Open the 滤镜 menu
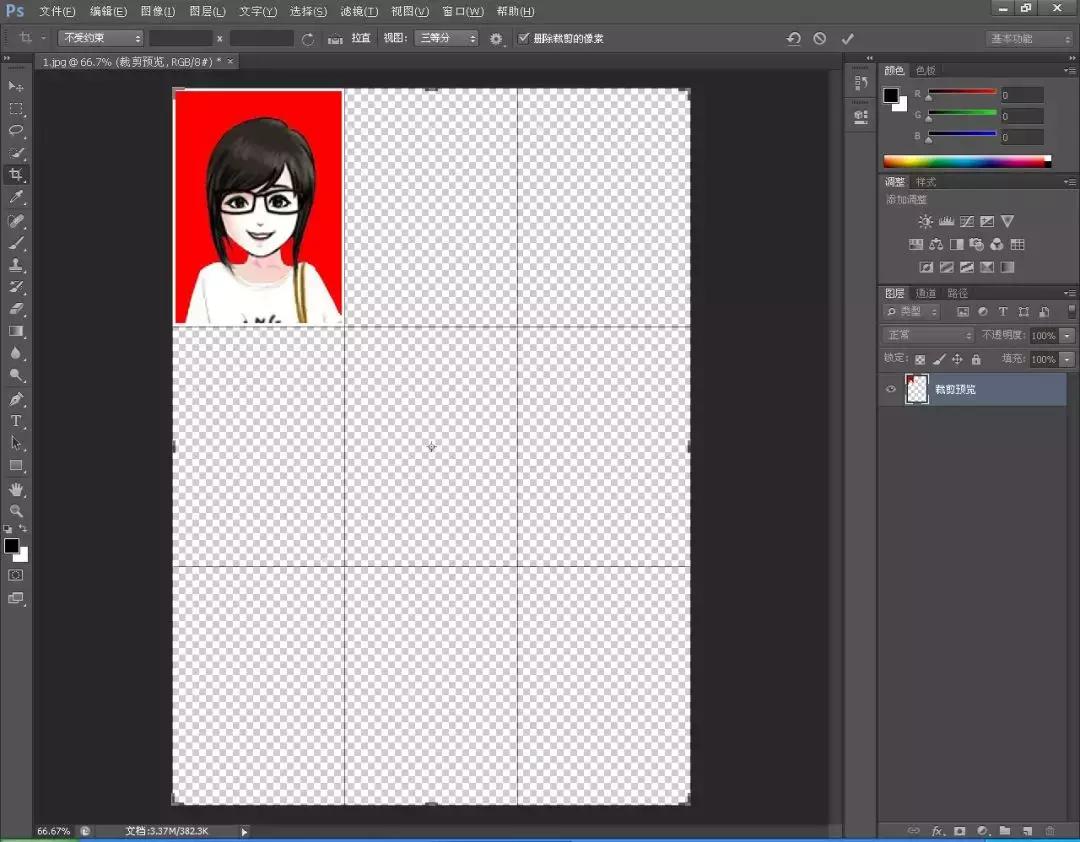The width and height of the screenshot is (1080, 842). (x=360, y=11)
